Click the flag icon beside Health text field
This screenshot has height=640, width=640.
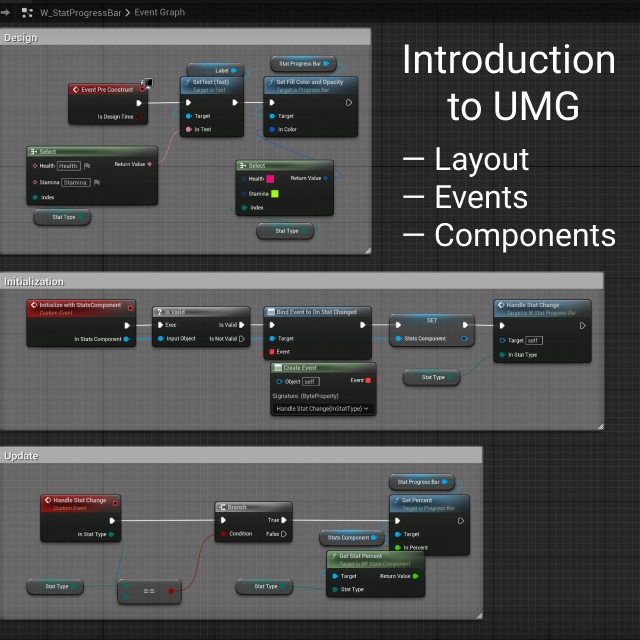tap(87, 166)
